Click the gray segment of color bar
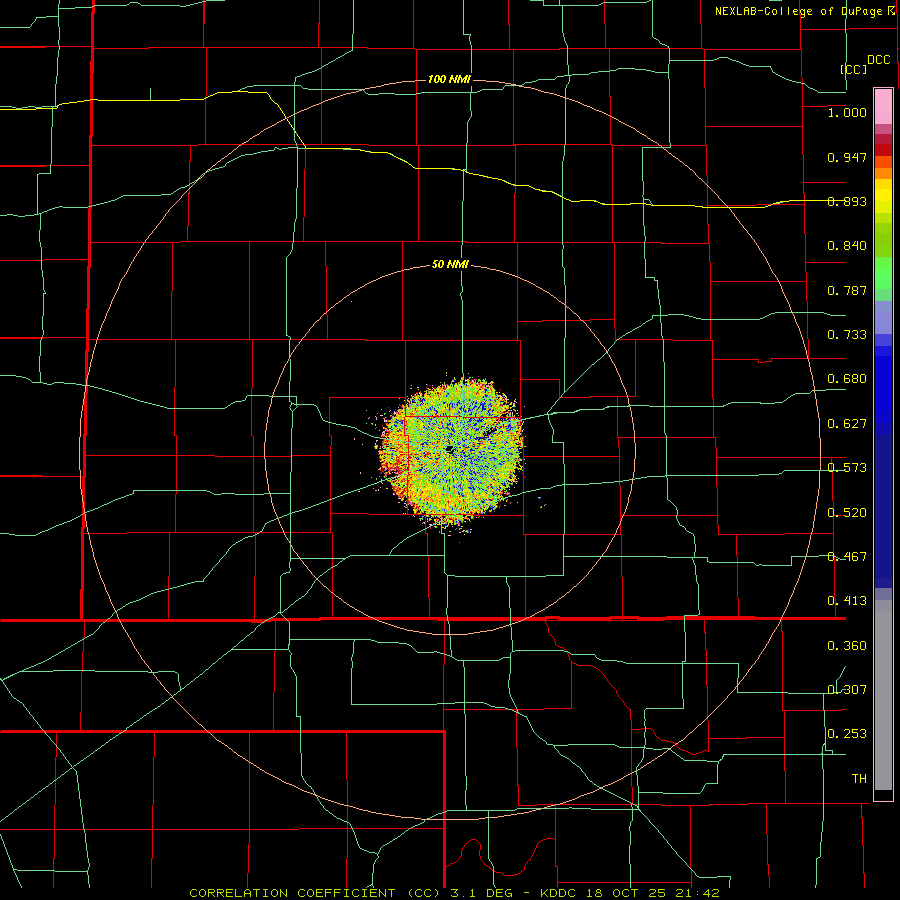 click(883, 695)
